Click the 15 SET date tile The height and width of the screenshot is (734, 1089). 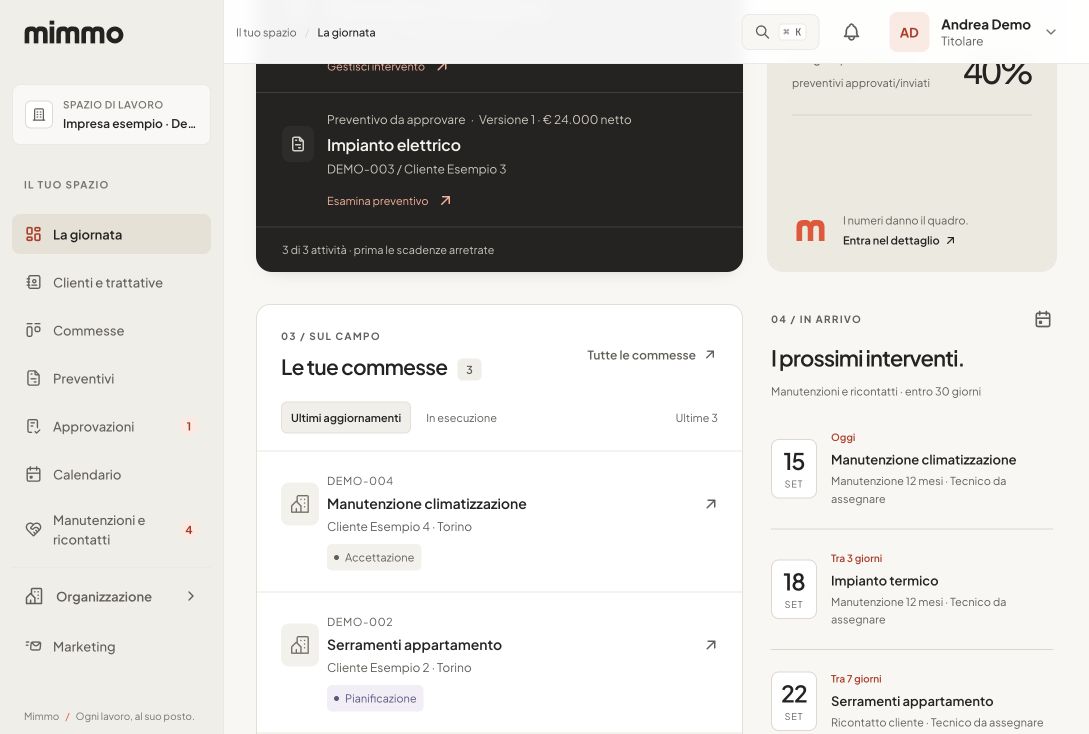coord(794,469)
